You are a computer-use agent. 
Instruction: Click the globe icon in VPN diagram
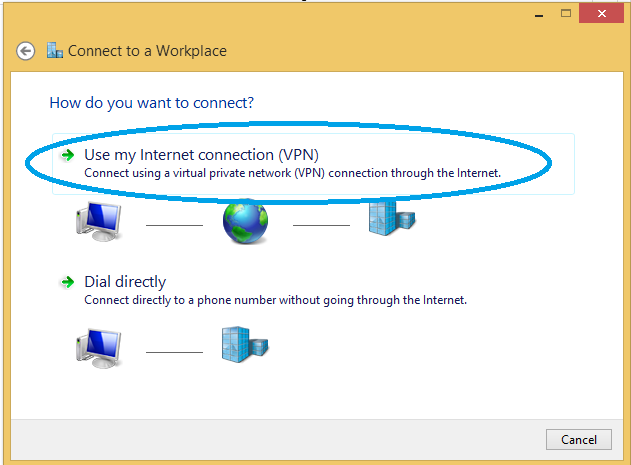coord(245,221)
